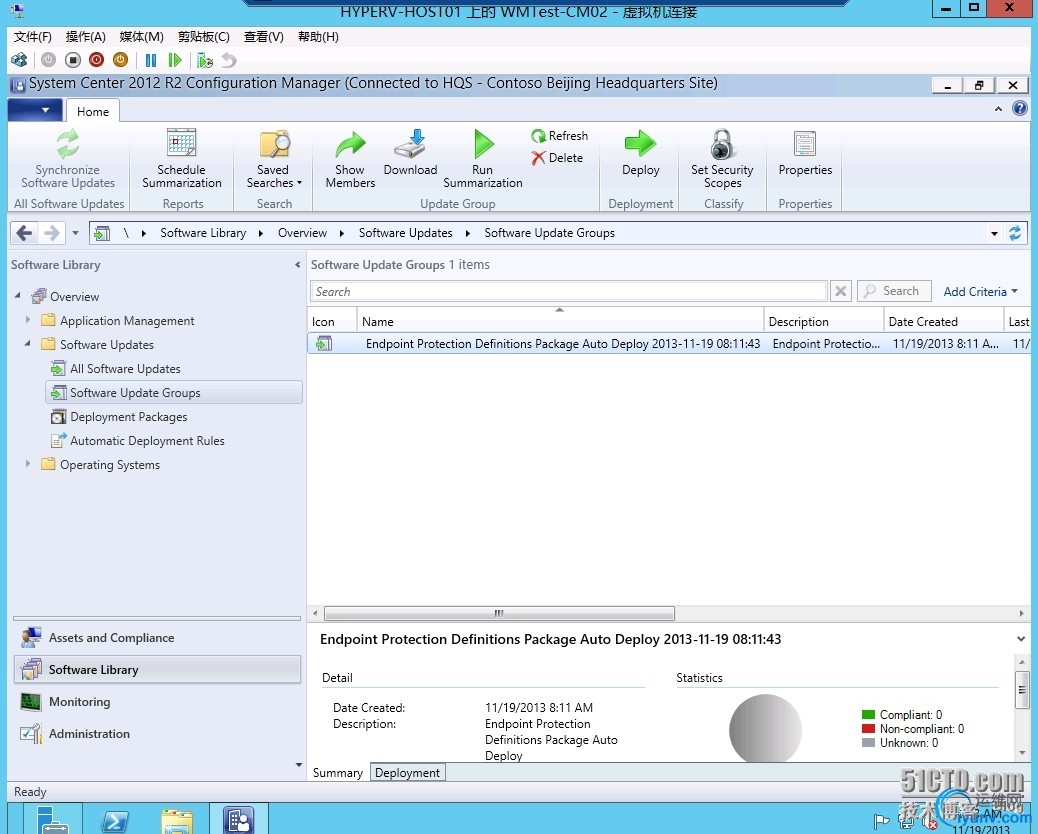
Task: Open the Configuration Manager help icon
Action: point(1019,109)
